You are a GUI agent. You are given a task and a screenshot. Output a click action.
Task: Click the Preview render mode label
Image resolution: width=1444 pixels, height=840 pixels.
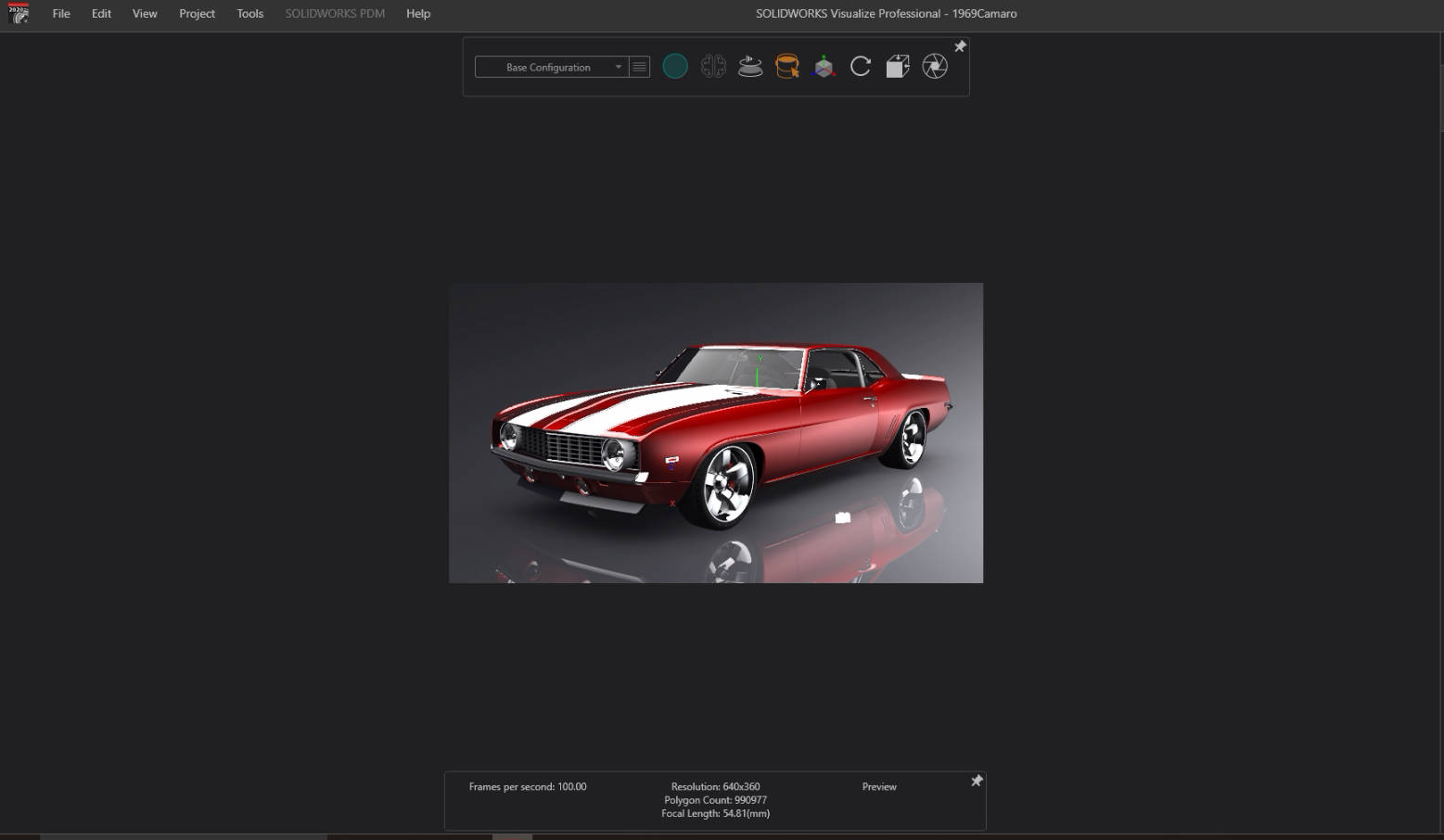pos(879,786)
